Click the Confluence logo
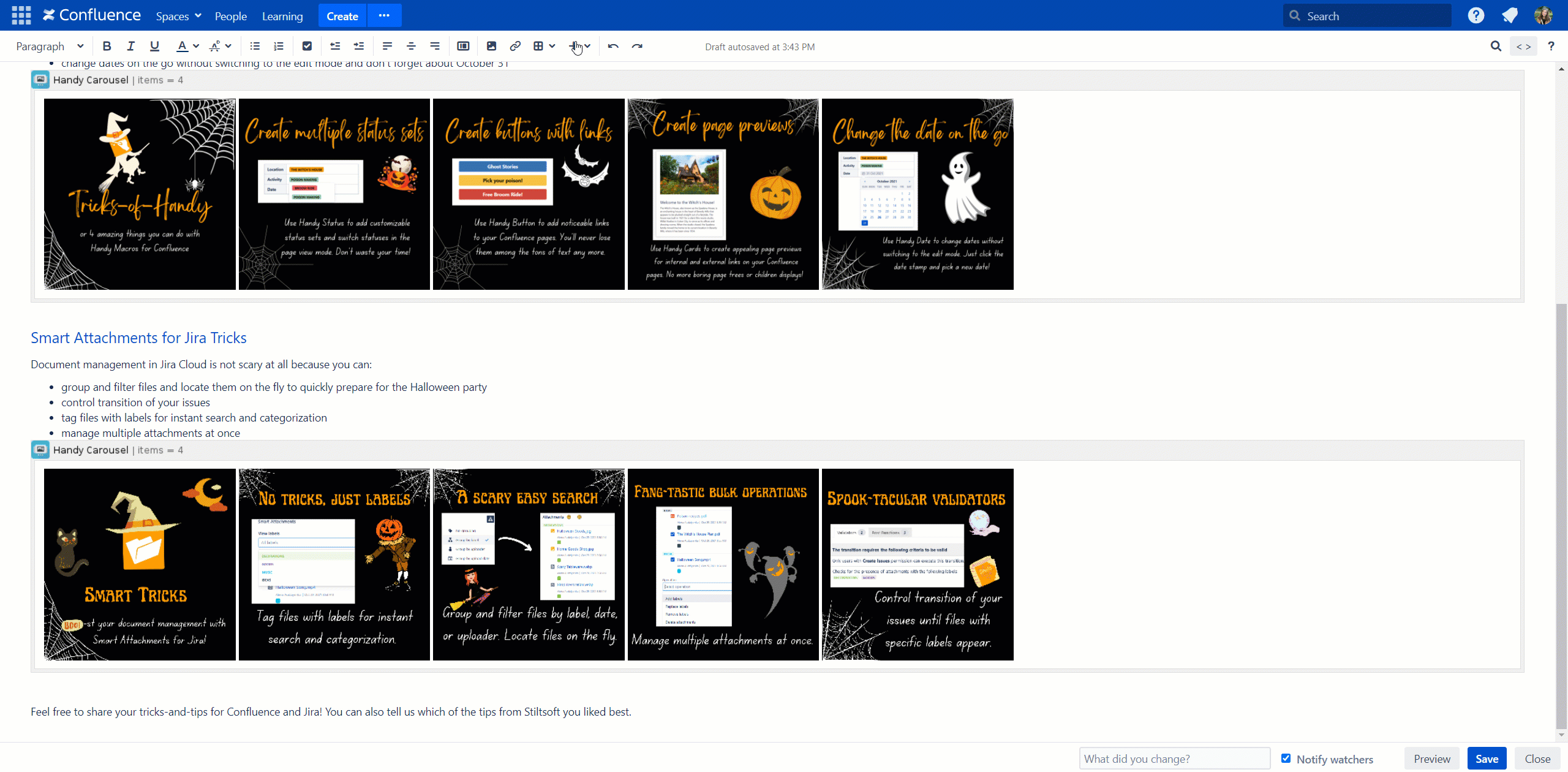The height and width of the screenshot is (772, 1568). click(92, 15)
